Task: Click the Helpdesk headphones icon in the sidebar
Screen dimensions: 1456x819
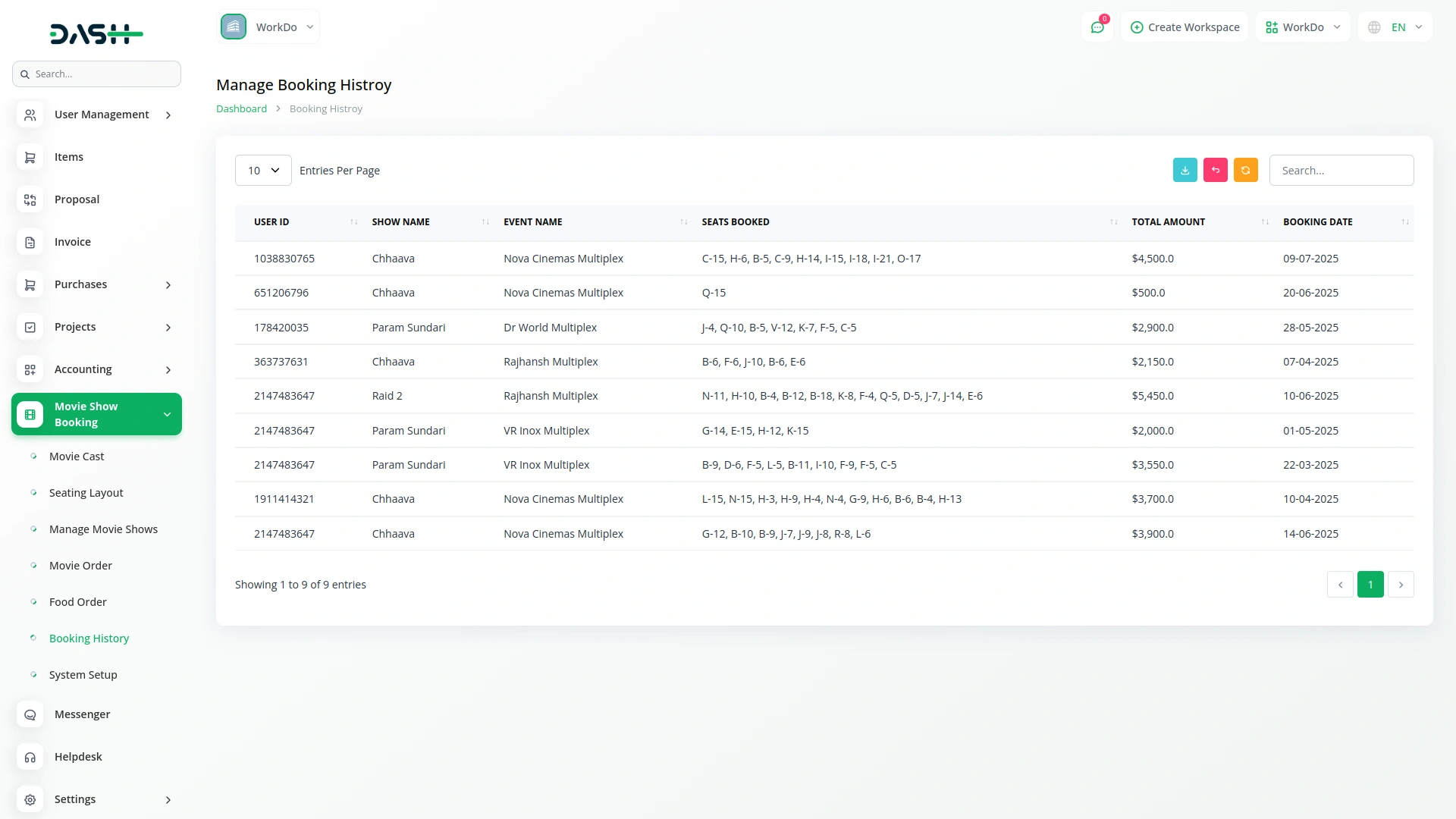Action: pyautogui.click(x=30, y=757)
